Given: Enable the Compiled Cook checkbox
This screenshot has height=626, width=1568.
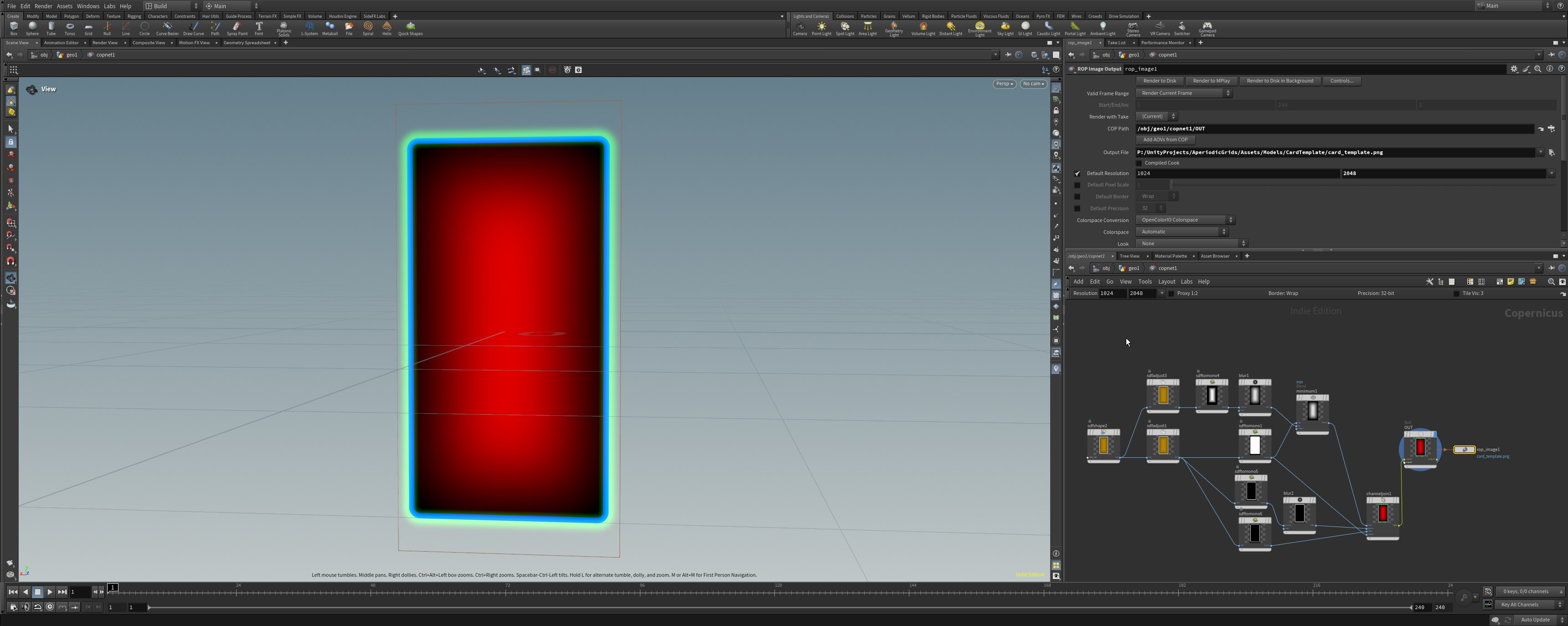Looking at the screenshot, I should click(1140, 163).
